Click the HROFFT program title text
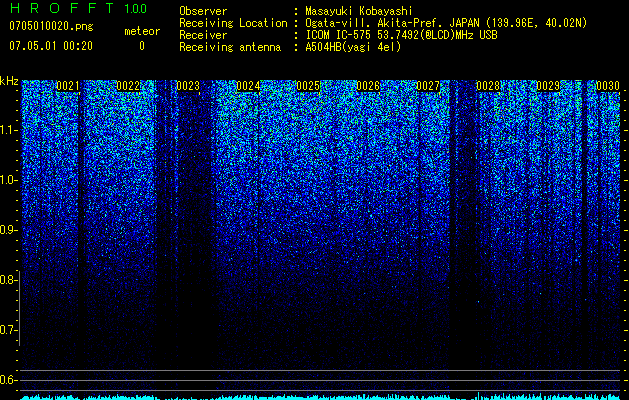Image resolution: width=629 pixels, height=400 pixels. point(62,8)
